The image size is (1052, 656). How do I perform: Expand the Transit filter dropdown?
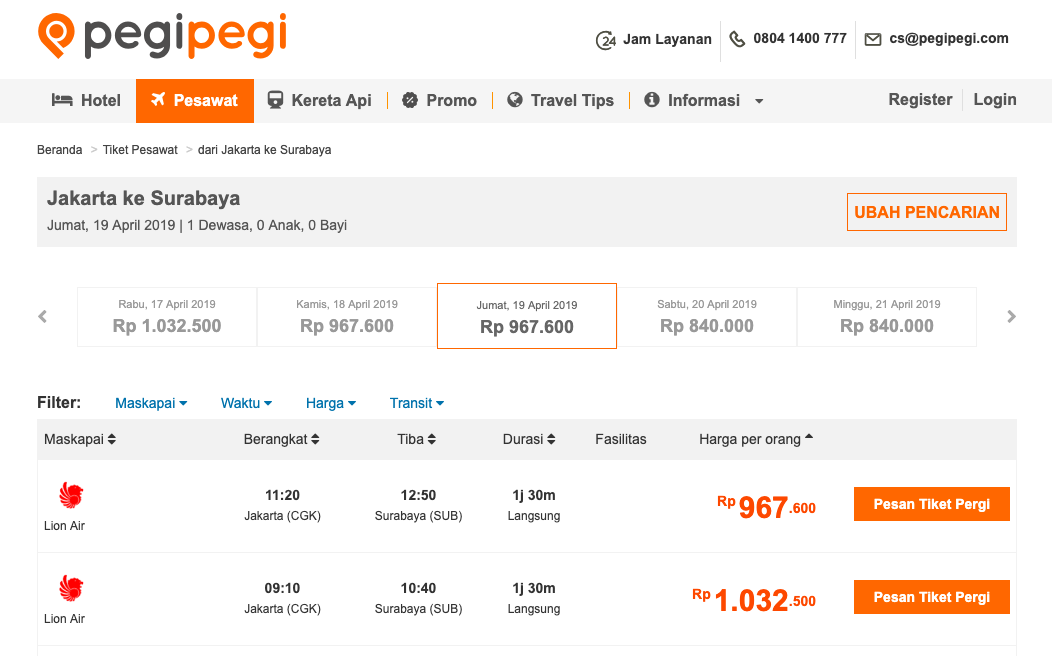click(417, 403)
